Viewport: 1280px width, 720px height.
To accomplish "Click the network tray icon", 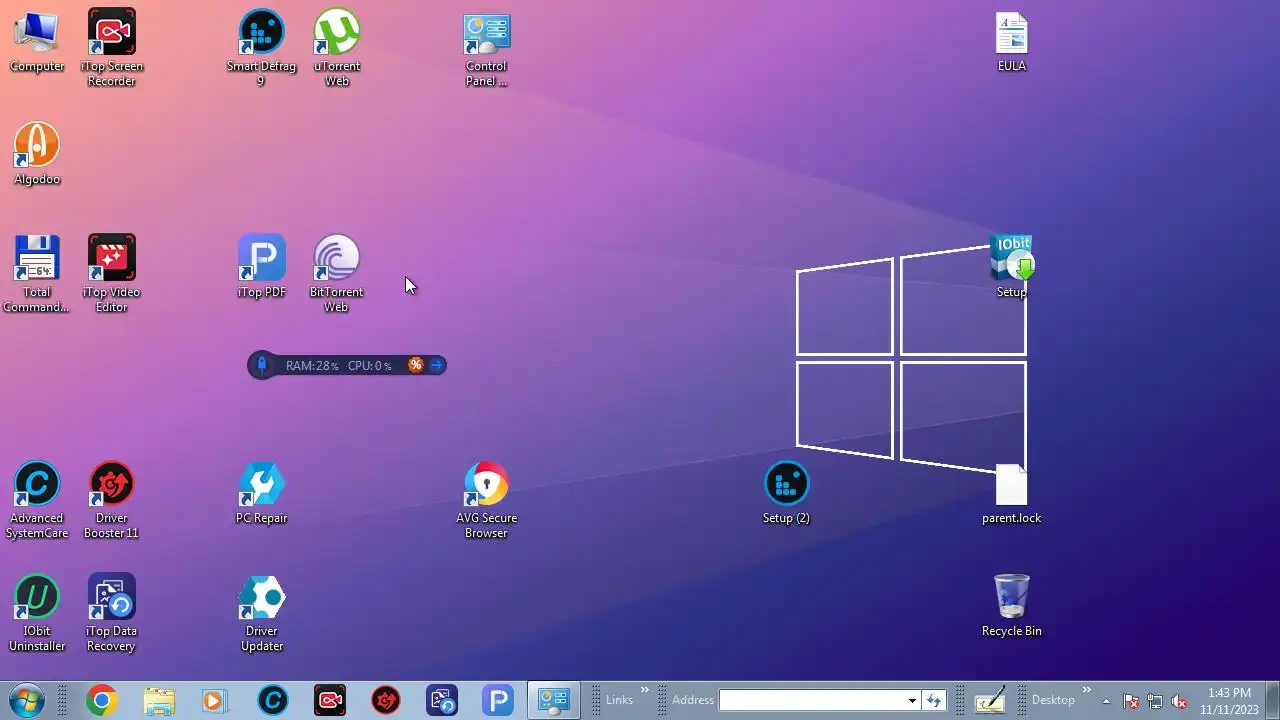I will (x=1155, y=701).
